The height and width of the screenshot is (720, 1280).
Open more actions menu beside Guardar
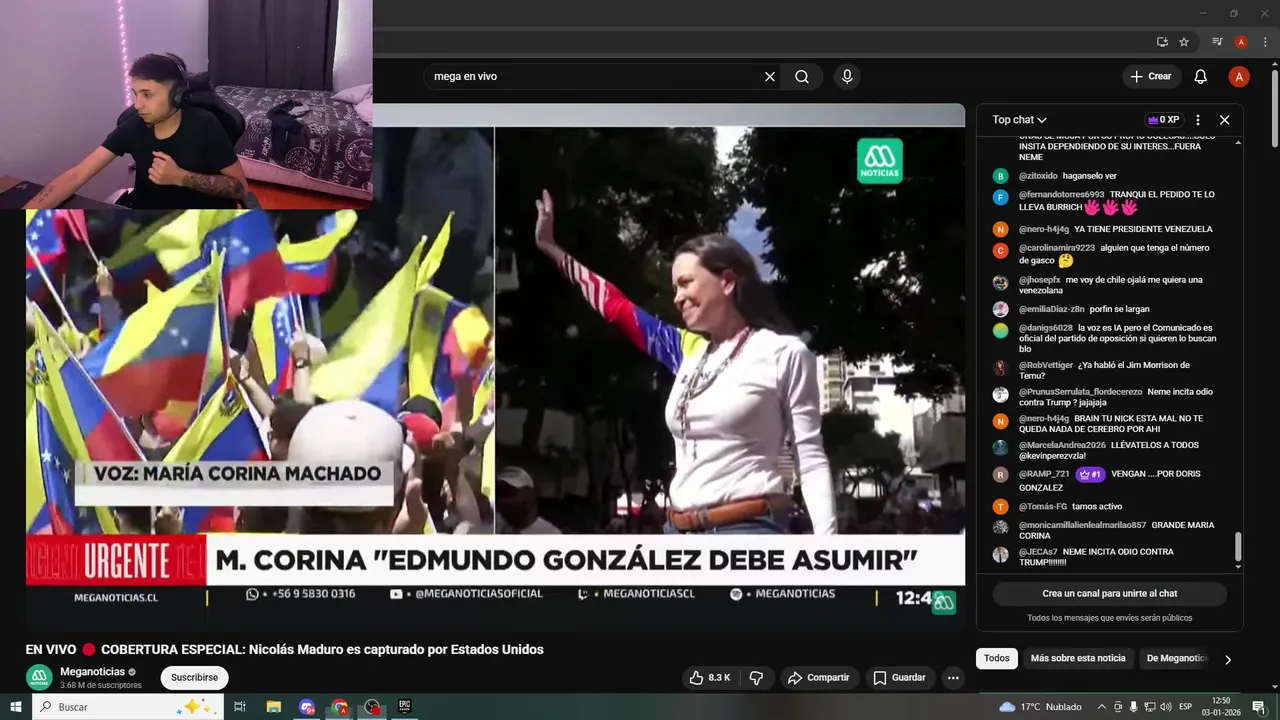953,678
